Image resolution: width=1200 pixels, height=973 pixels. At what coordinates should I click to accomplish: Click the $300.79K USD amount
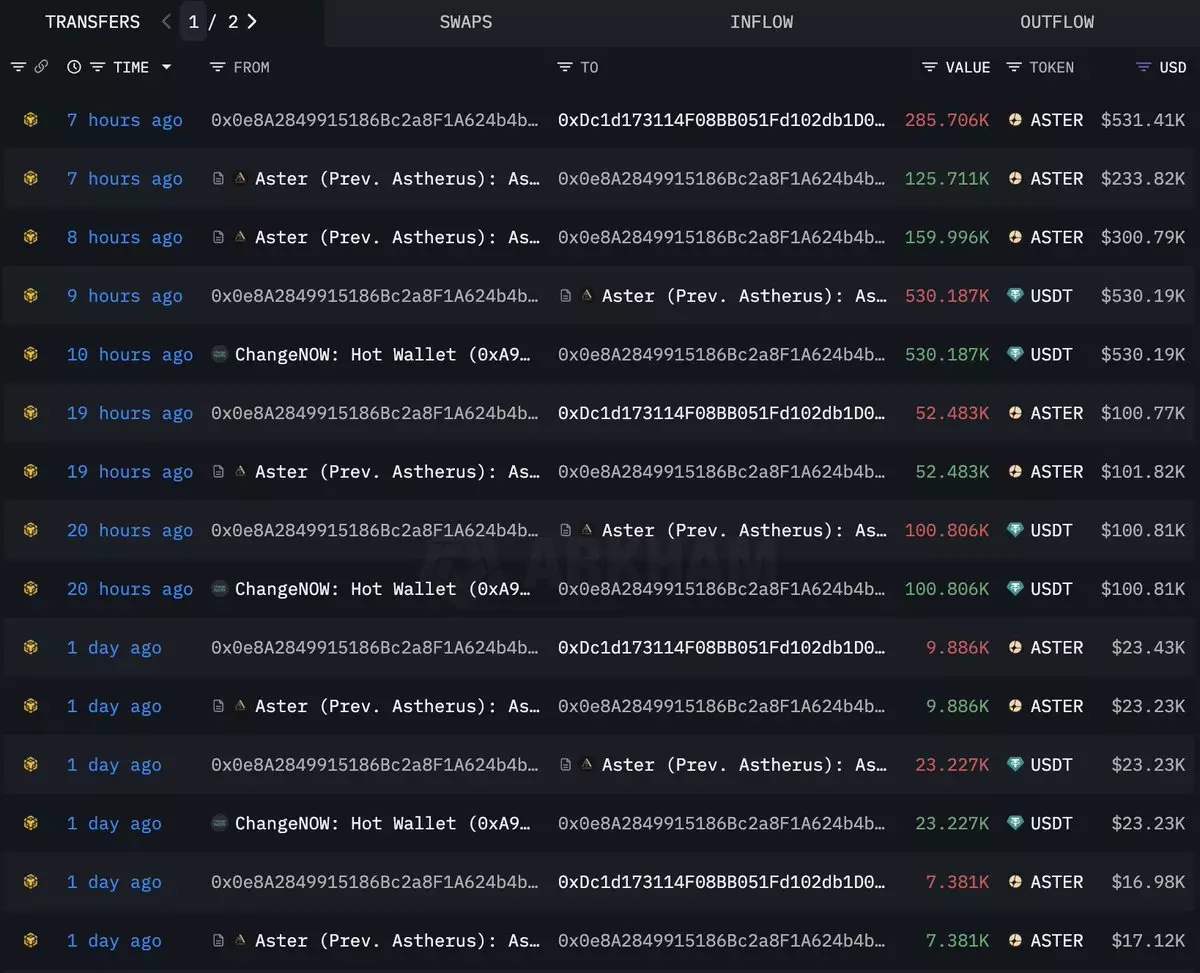[x=1143, y=237]
